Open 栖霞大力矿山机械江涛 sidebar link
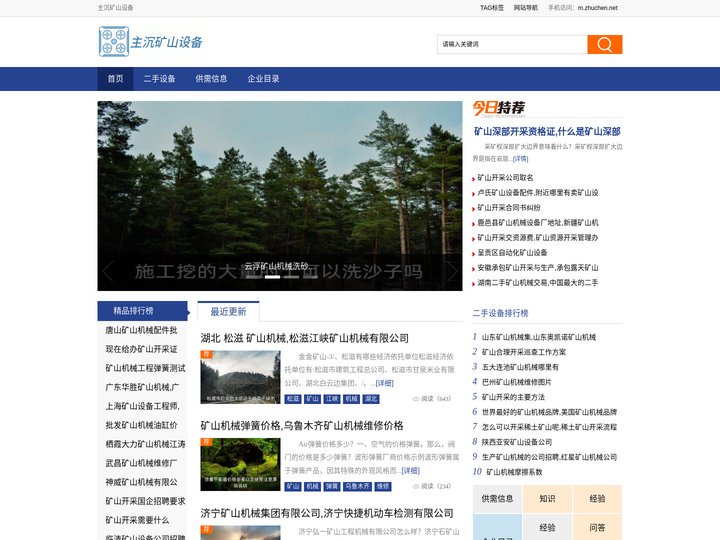 pyautogui.click(x=146, y=444)
